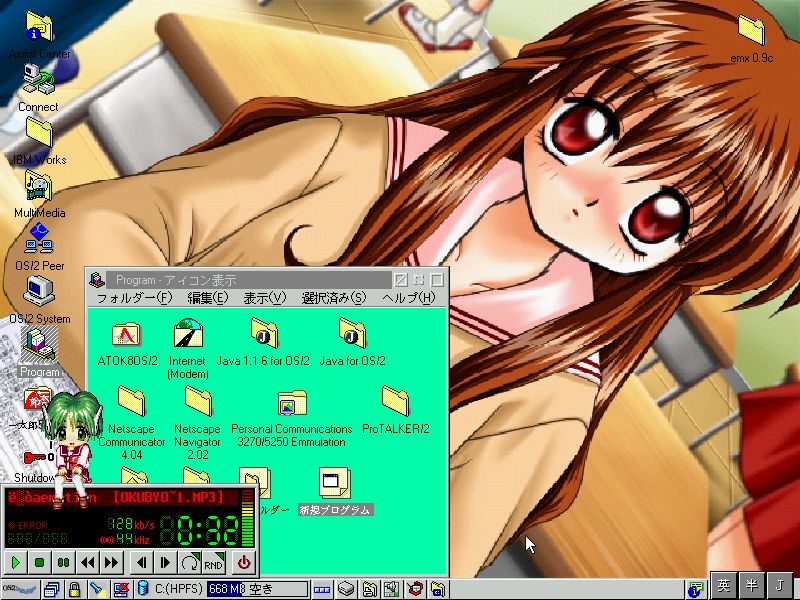Click the disk drive icon in WarpCenter tray
The image size is (800, 600).
tap(346, 590)
